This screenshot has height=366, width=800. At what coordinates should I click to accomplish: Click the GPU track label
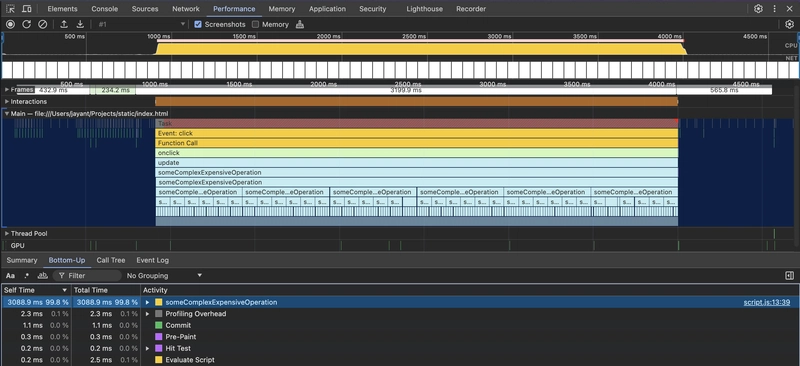point(17,246)
